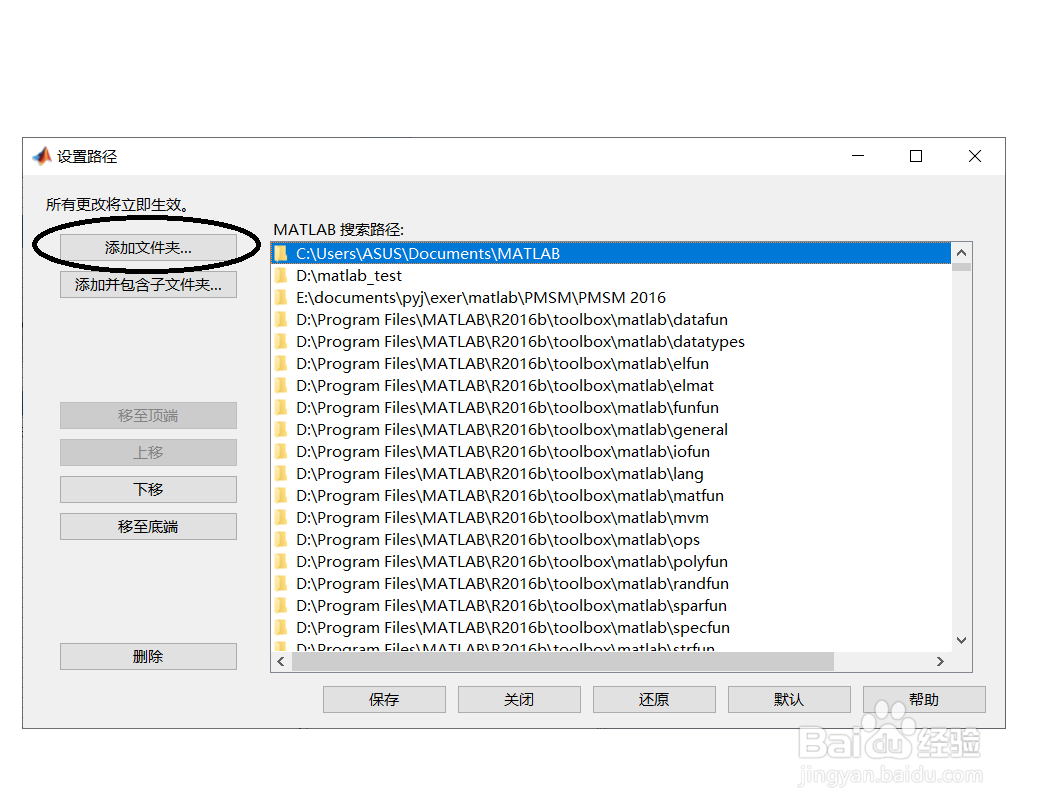Click folder icon beside randfun path
1041x811 pixels.
tap(281, 583)
